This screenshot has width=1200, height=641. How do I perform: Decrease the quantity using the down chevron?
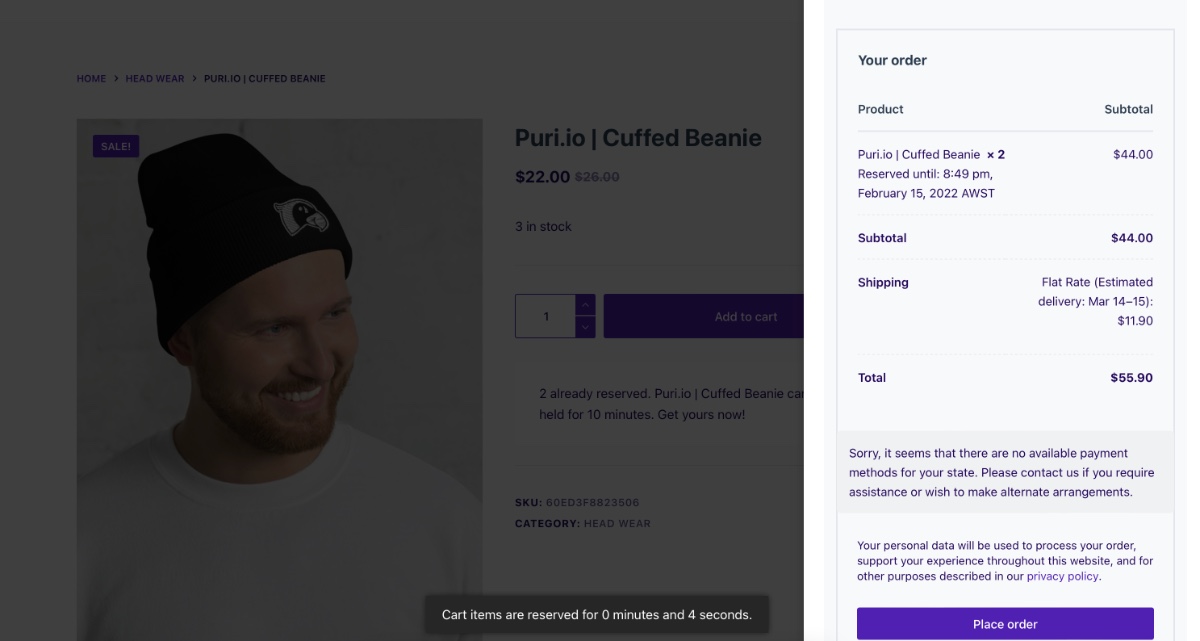[x=587, y=328]
